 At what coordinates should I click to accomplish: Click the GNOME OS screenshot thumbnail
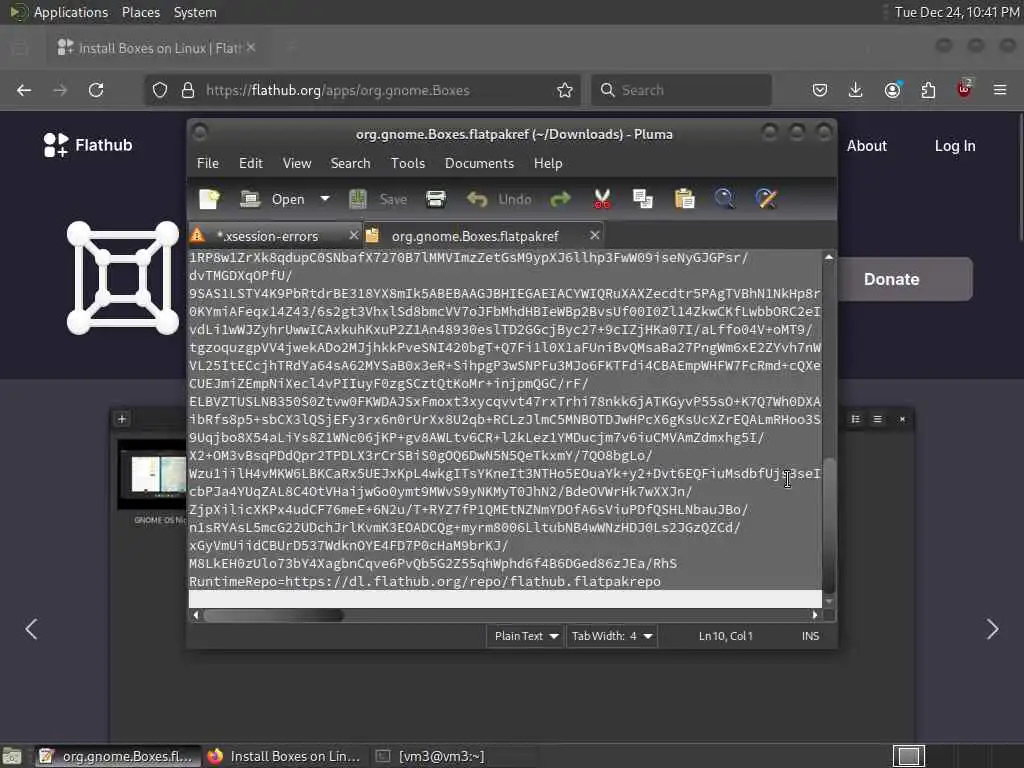(x=152, y=475)
